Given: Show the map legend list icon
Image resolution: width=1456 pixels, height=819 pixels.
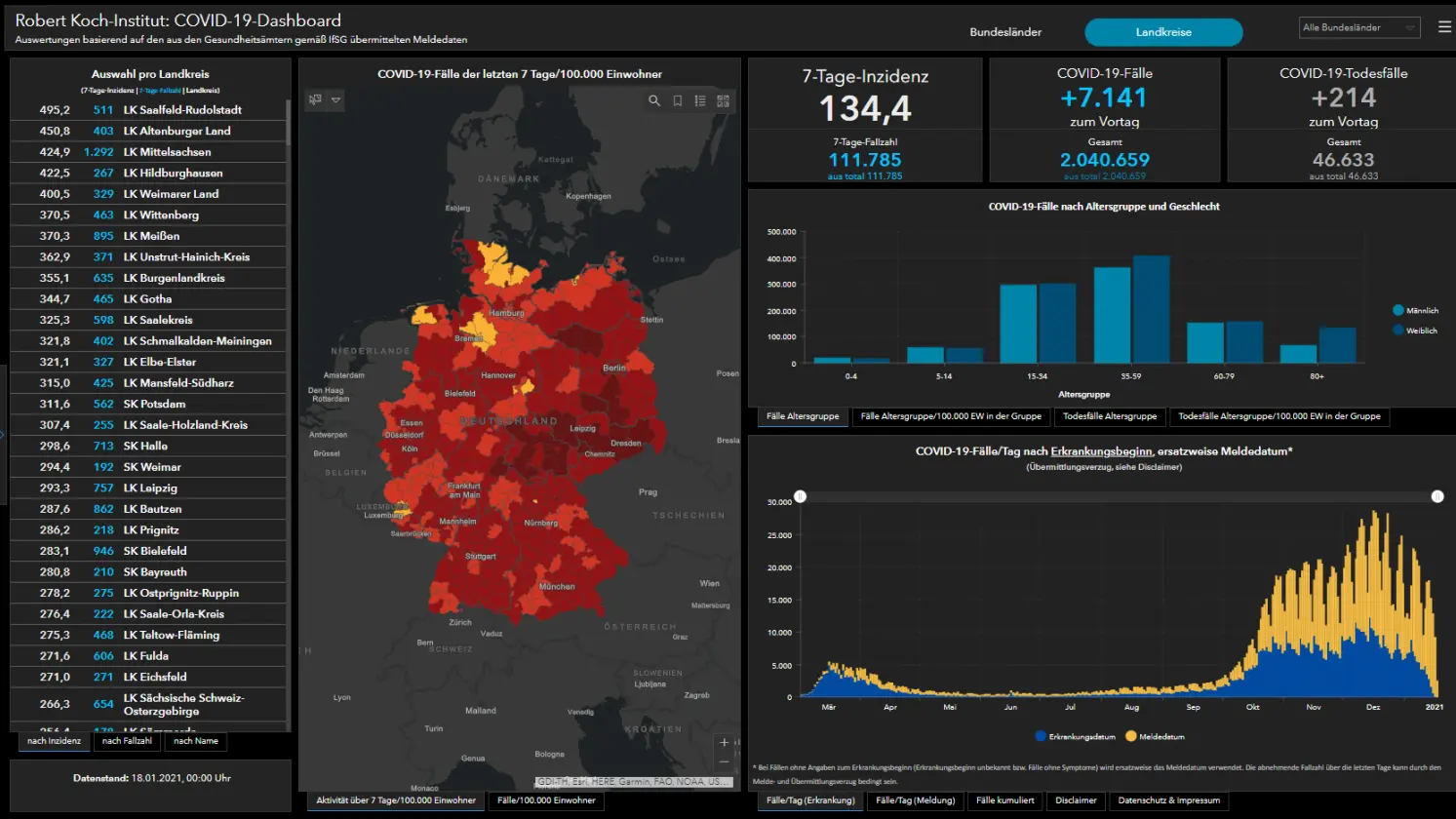Looking at the screenshot, I should click(700, 100).
